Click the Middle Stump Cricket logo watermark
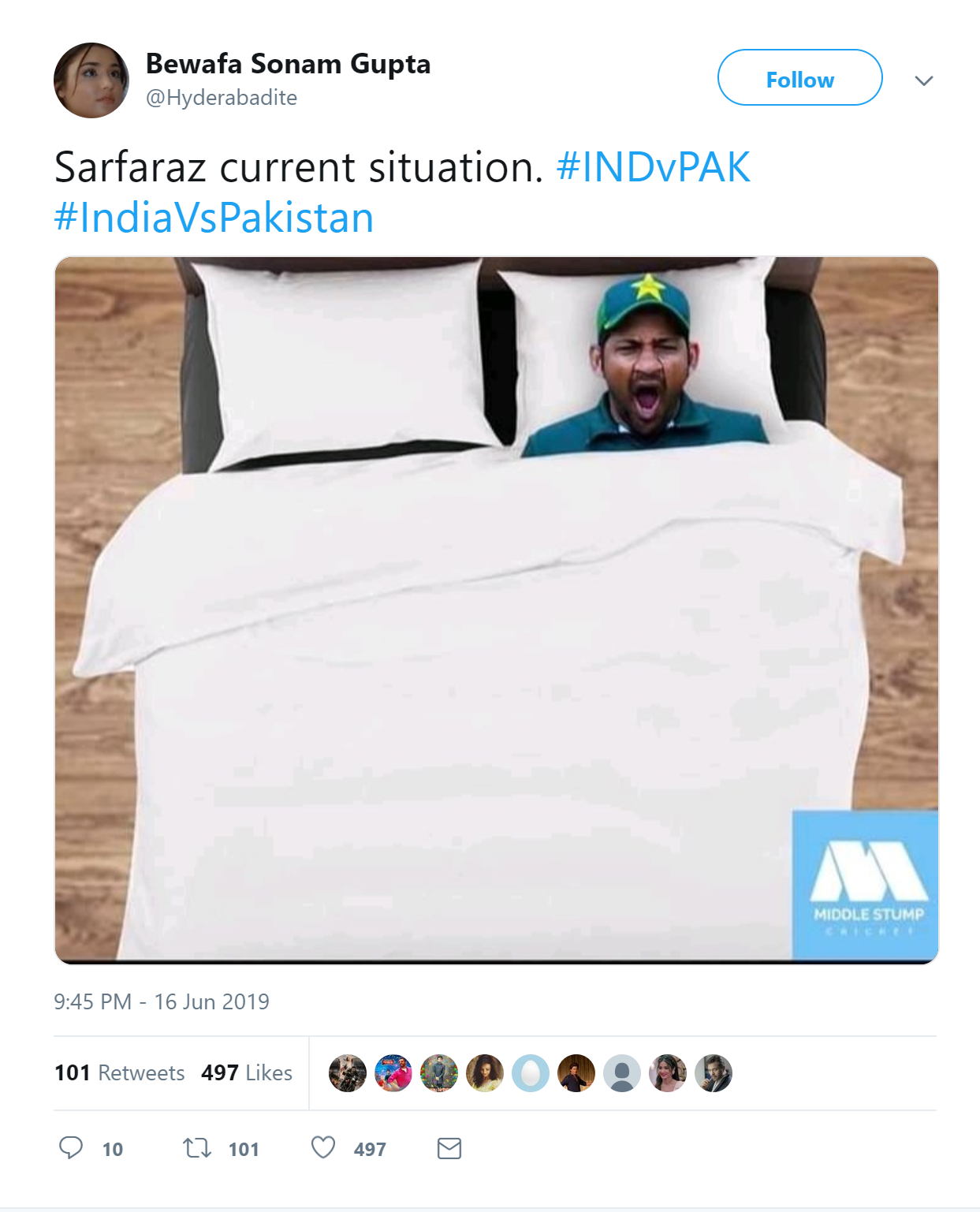The height and width of the screenshot is (1212, 980). (x=866, y=885)
